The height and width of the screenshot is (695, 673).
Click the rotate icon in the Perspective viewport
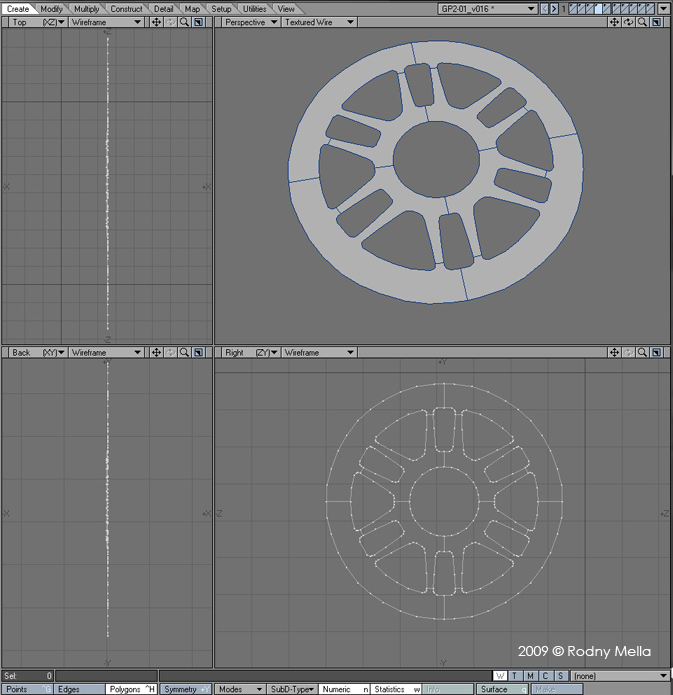pos(628,22)
